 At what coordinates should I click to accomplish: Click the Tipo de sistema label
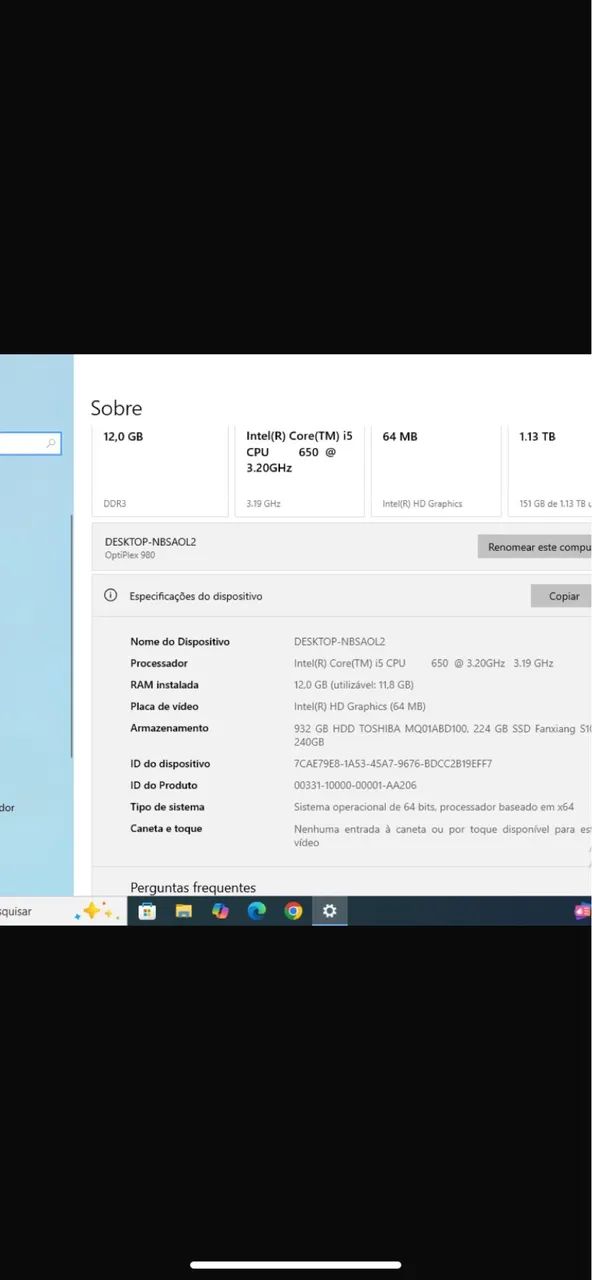[x=167, y=807]
